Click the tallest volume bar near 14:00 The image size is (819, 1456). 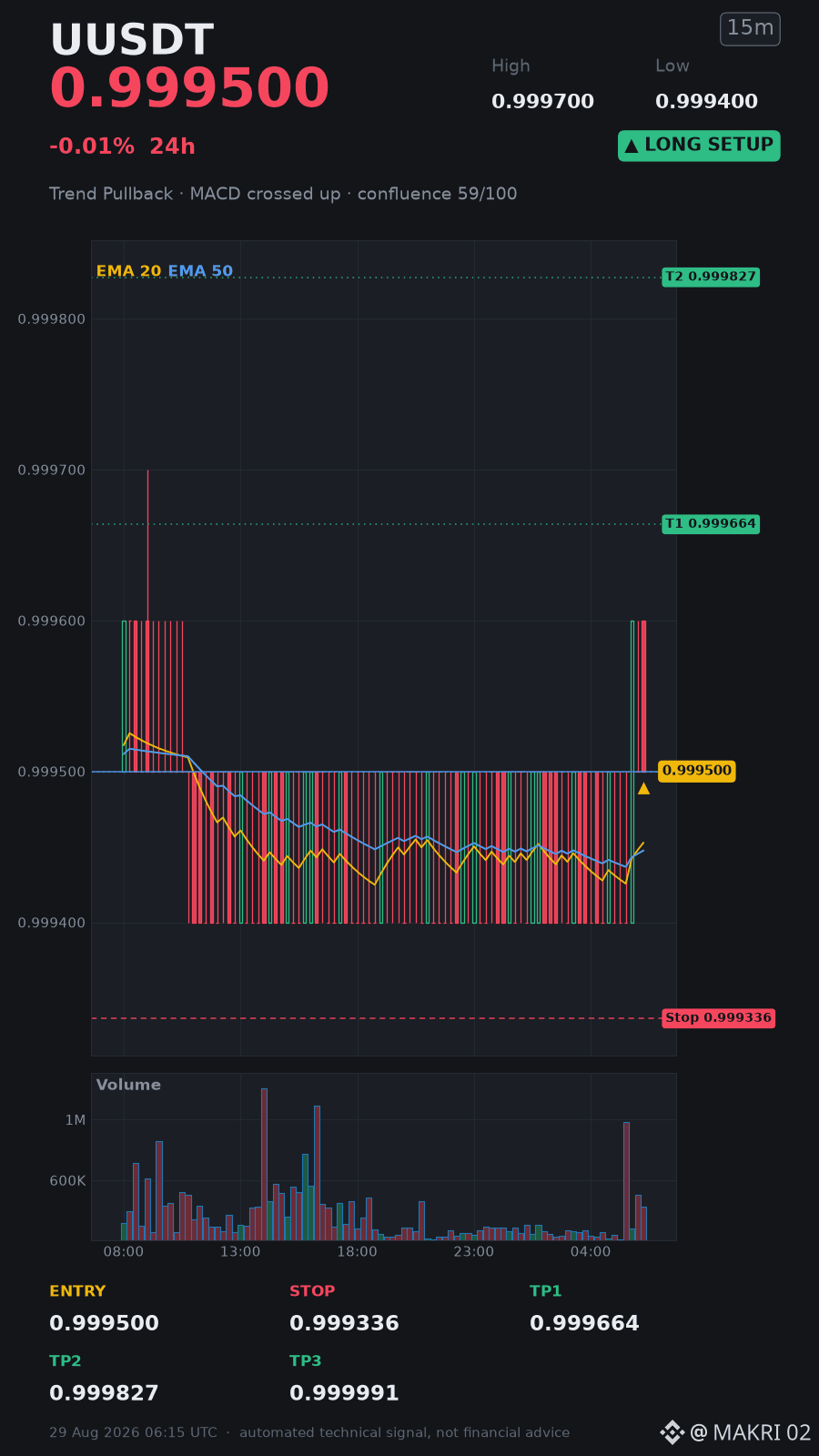point(264,1165)
